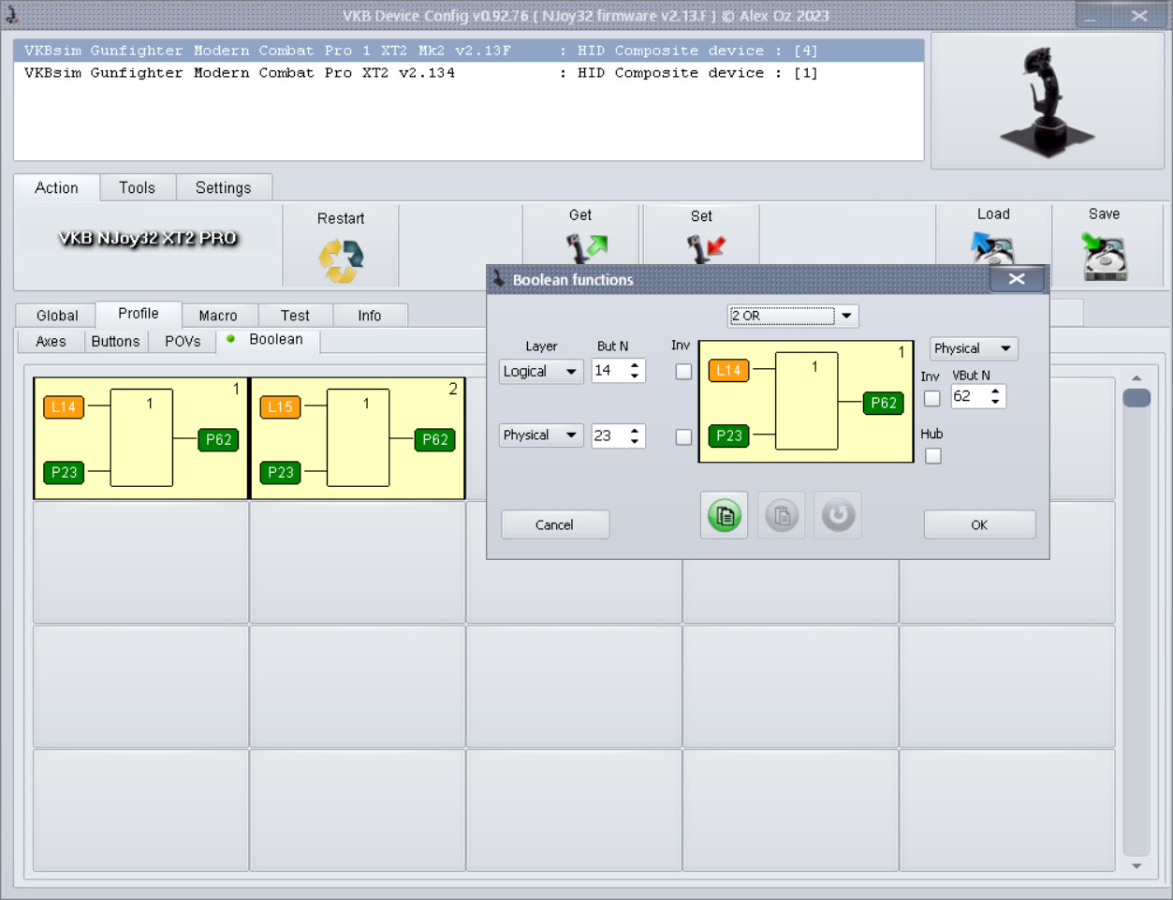Select the Mk2 v2.13F device row
1173x900 pixels.
[x=468, y=51]
